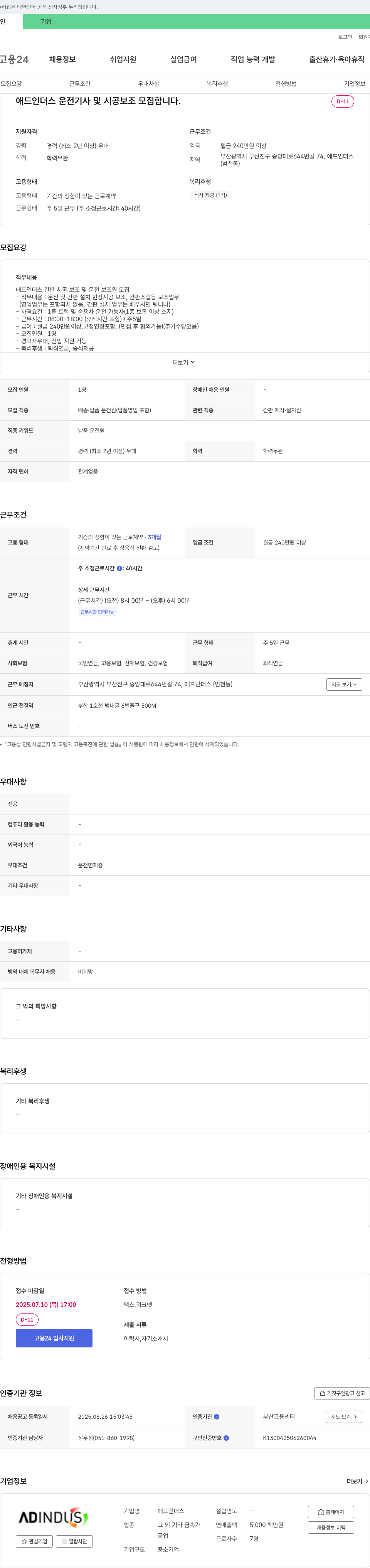Select 이력서,자기소개서 documents text

145,1339
